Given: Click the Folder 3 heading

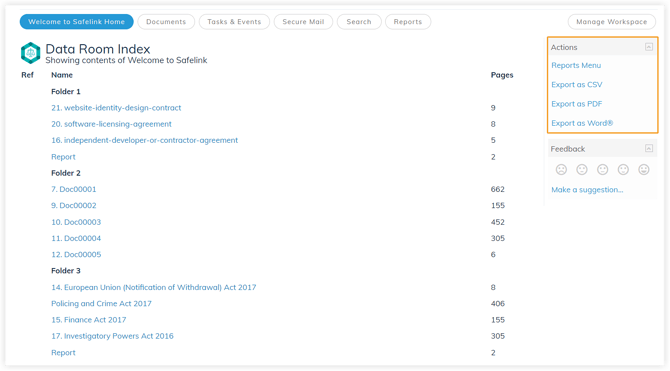Looking at the screenshot, I should [66, 271].
